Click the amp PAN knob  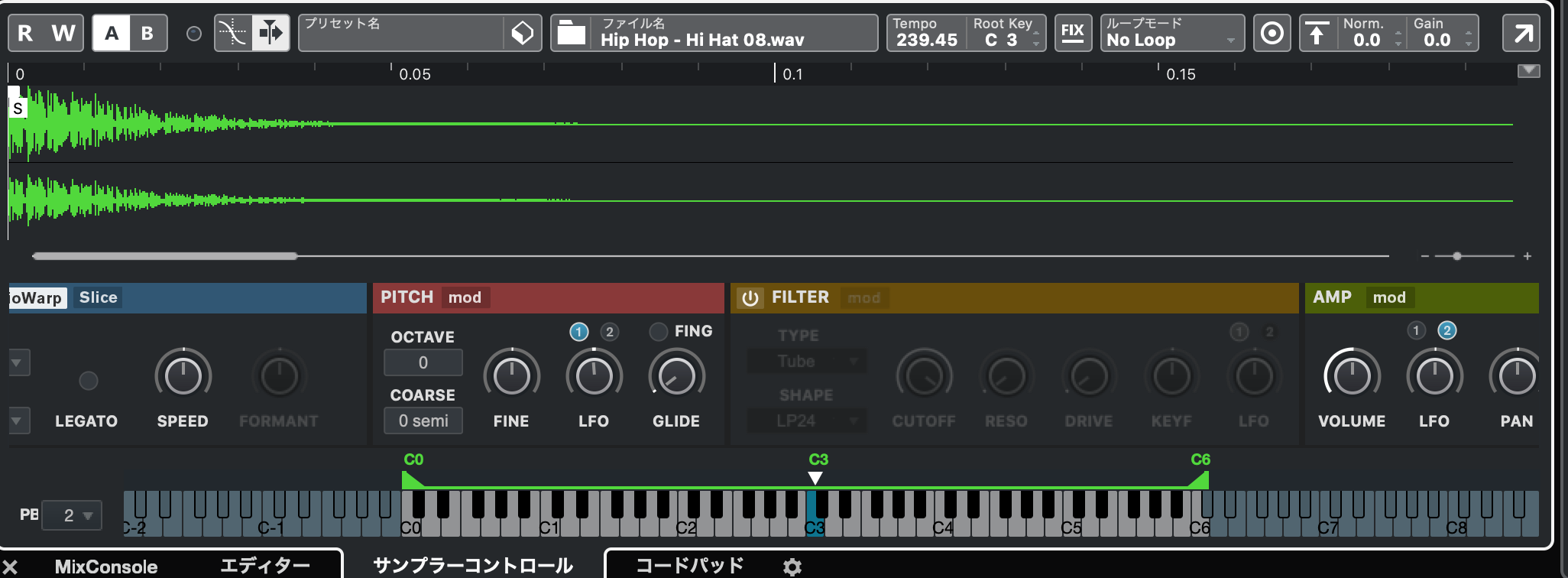1515,376
